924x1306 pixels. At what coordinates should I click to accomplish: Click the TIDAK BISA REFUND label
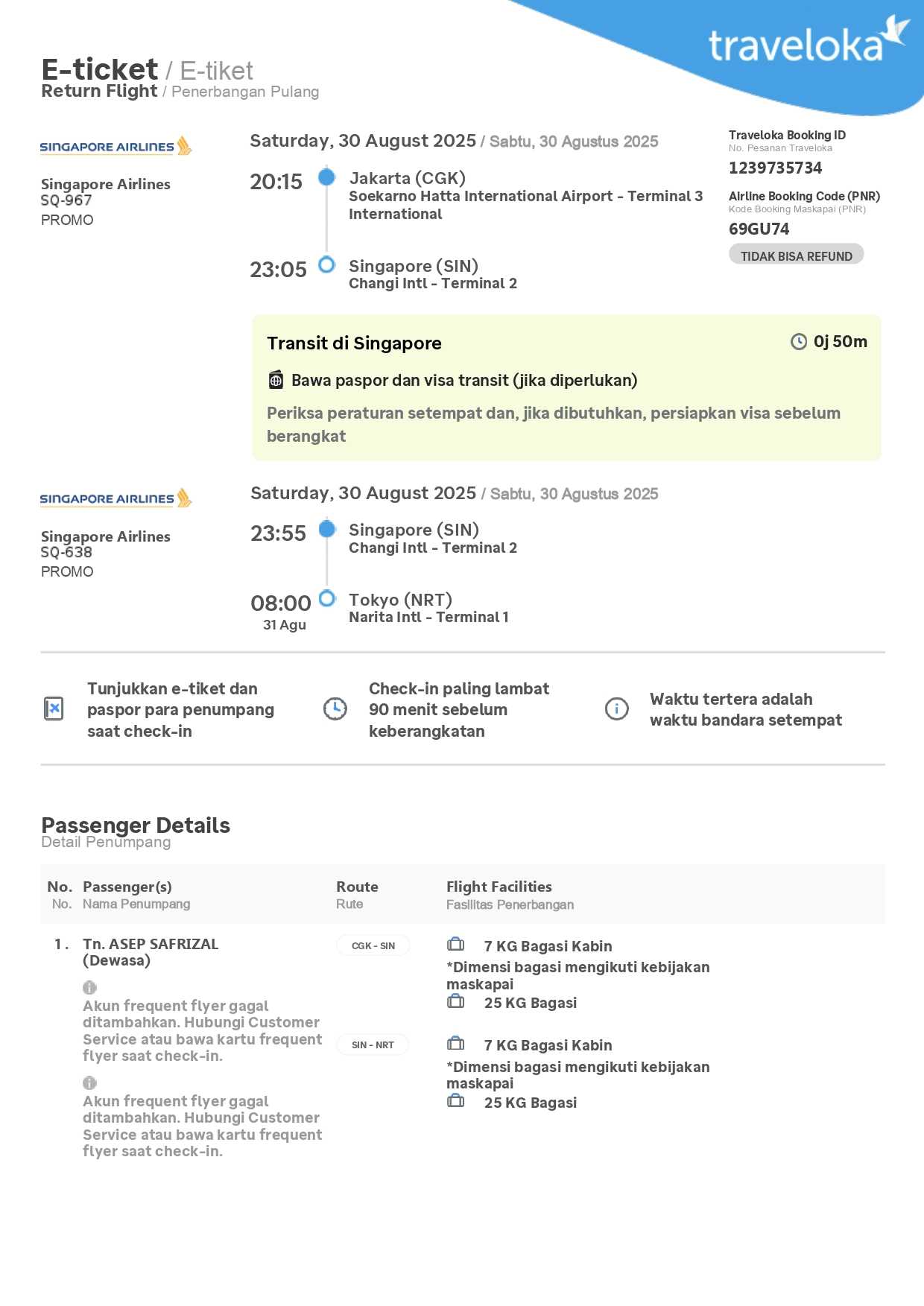[x=796, y=256]
